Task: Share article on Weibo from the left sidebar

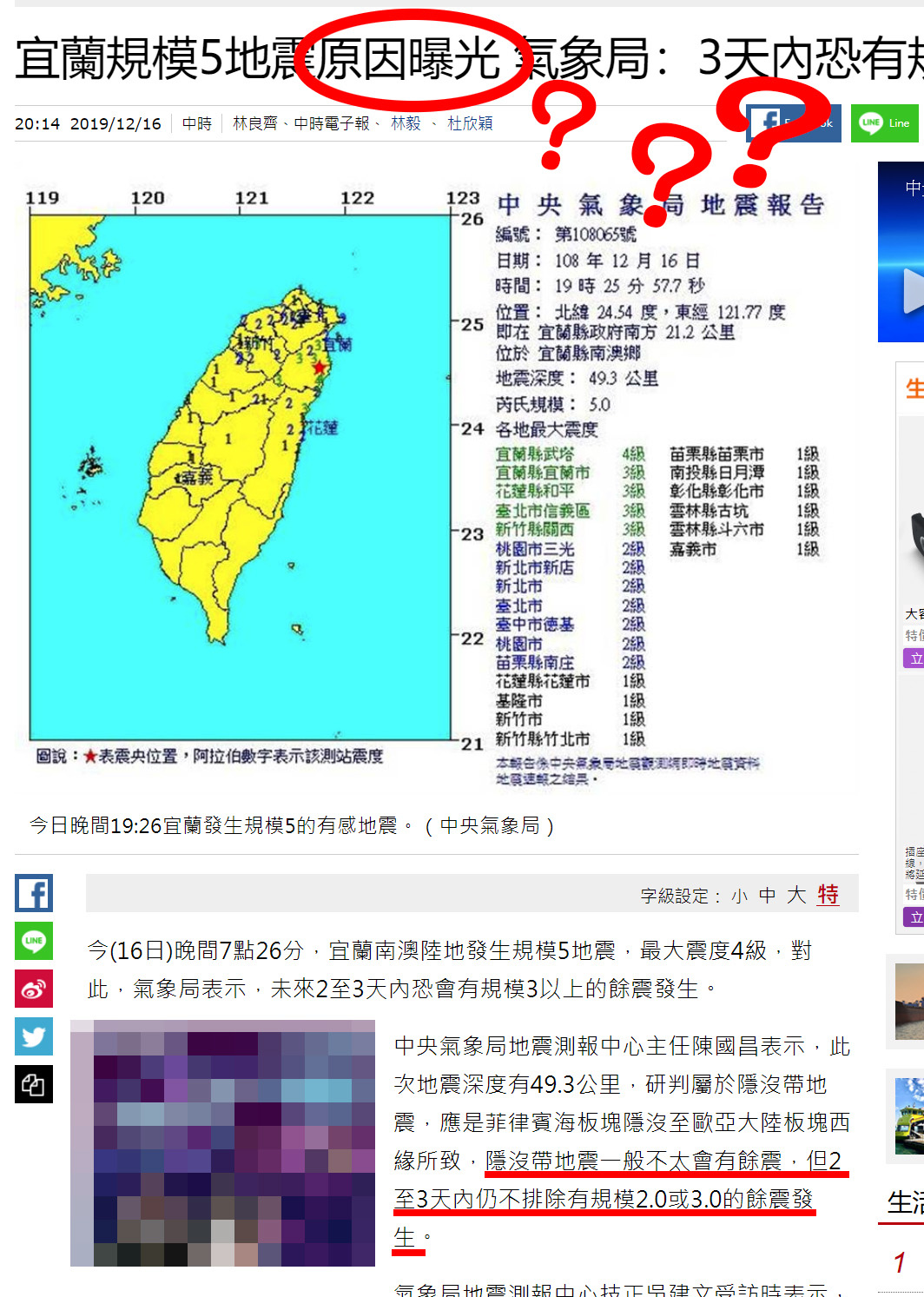Action: [34, 989]
